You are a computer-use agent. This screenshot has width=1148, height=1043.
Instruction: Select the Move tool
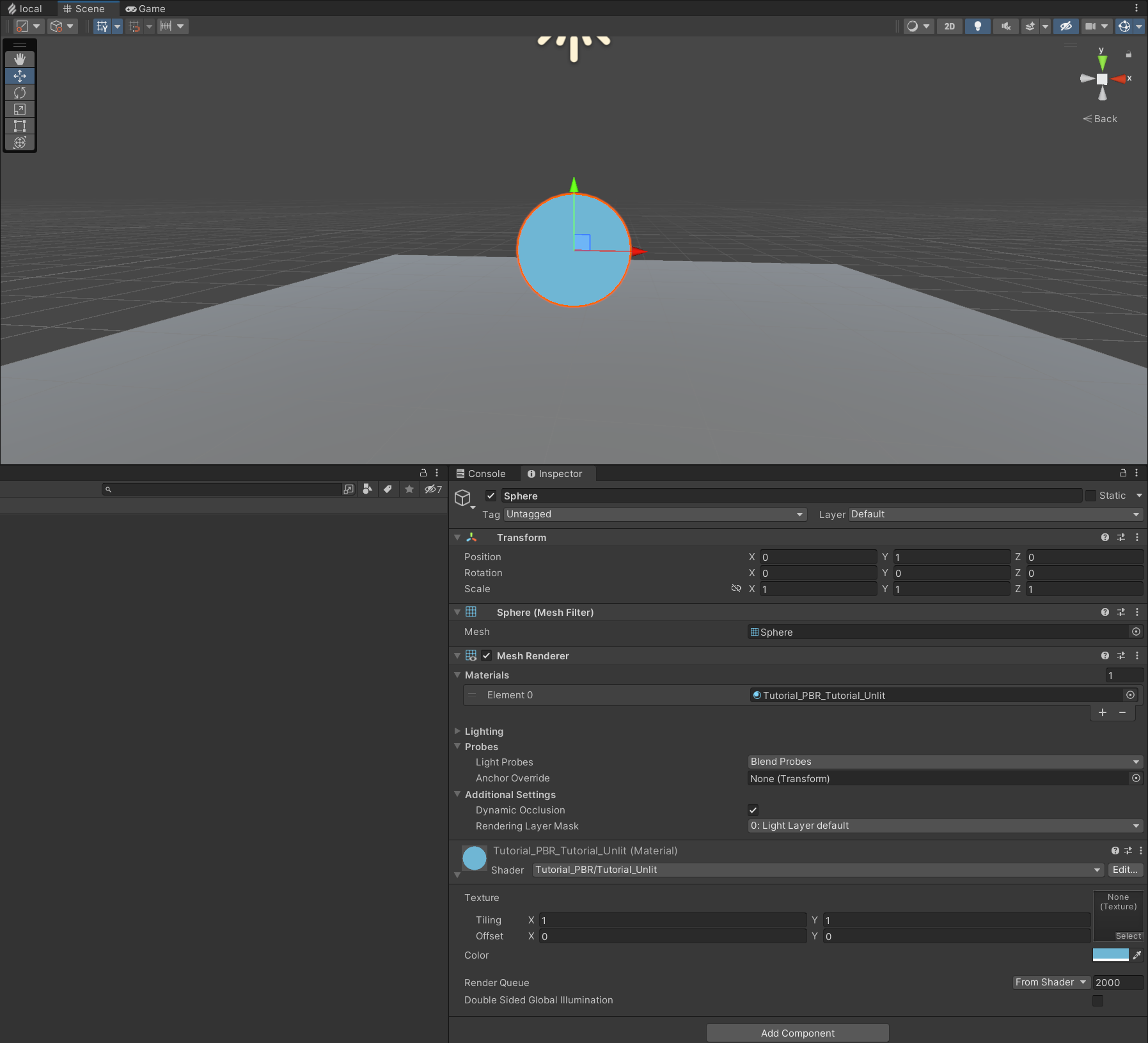click(x=20, y=75)
